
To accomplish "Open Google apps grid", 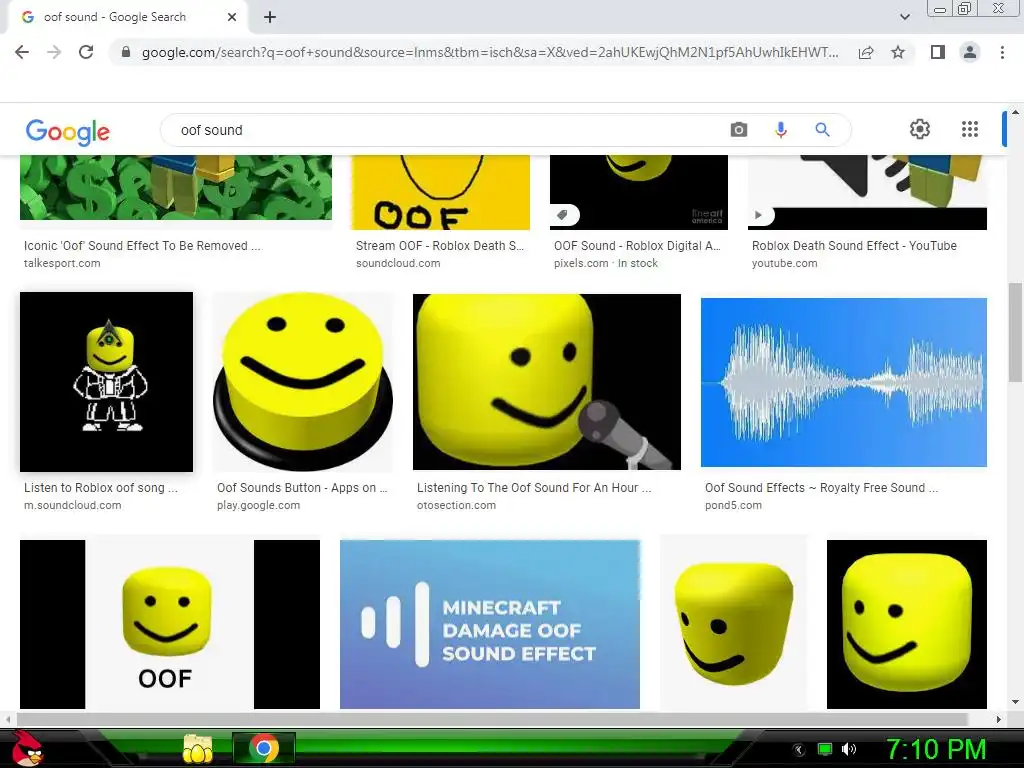I will [970, 129].
